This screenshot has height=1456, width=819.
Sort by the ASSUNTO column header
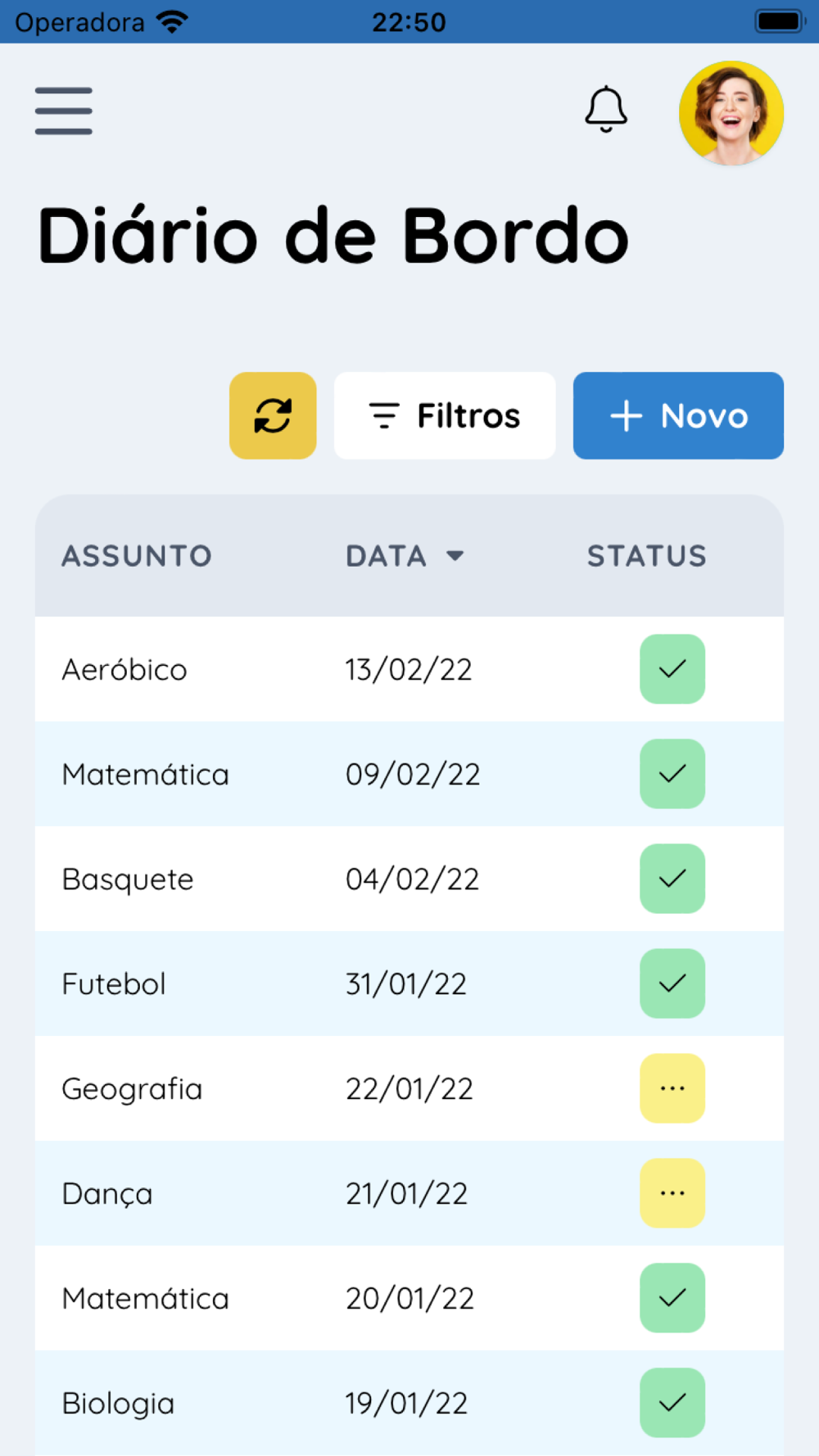[x=137, y=556]
